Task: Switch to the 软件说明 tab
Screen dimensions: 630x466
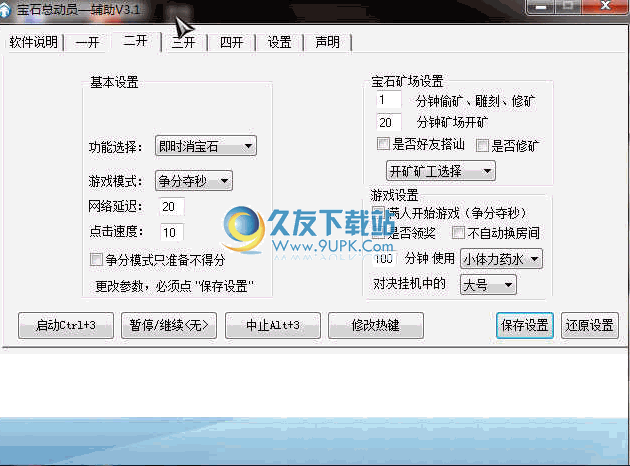Action: pyautogui.click(x=34, y=42)
